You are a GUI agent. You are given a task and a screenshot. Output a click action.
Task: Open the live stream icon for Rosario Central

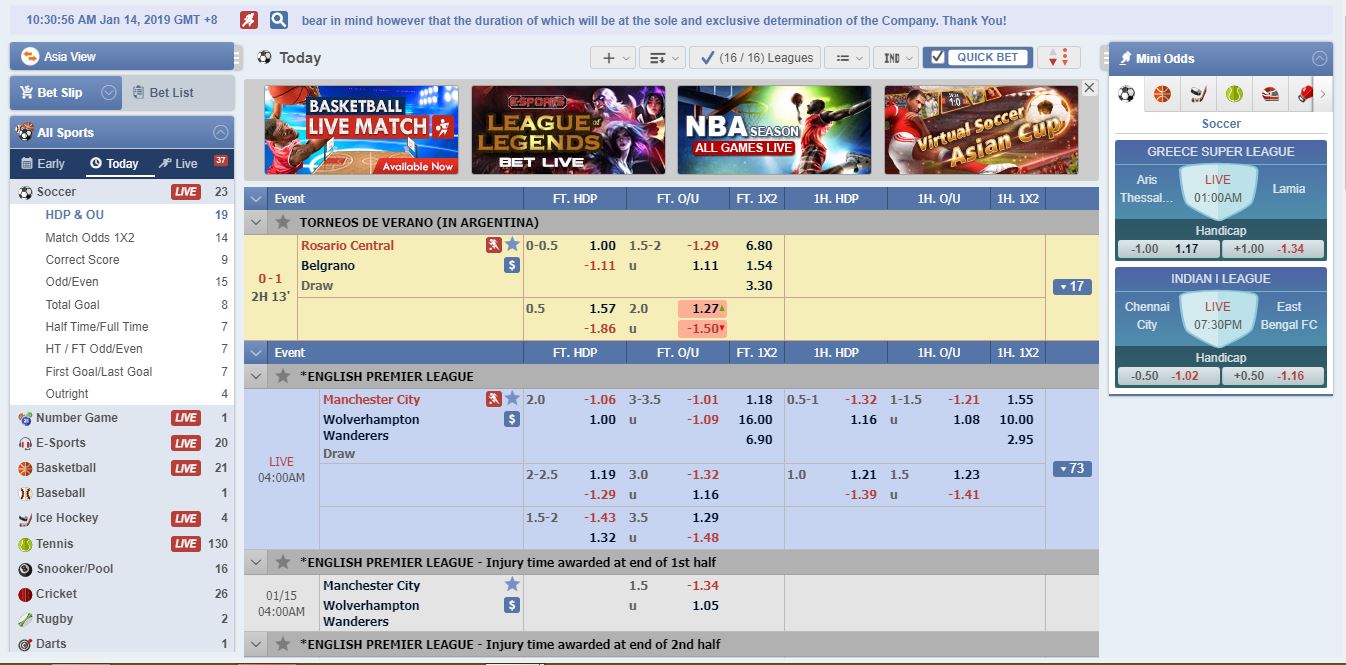pos(494,245)
